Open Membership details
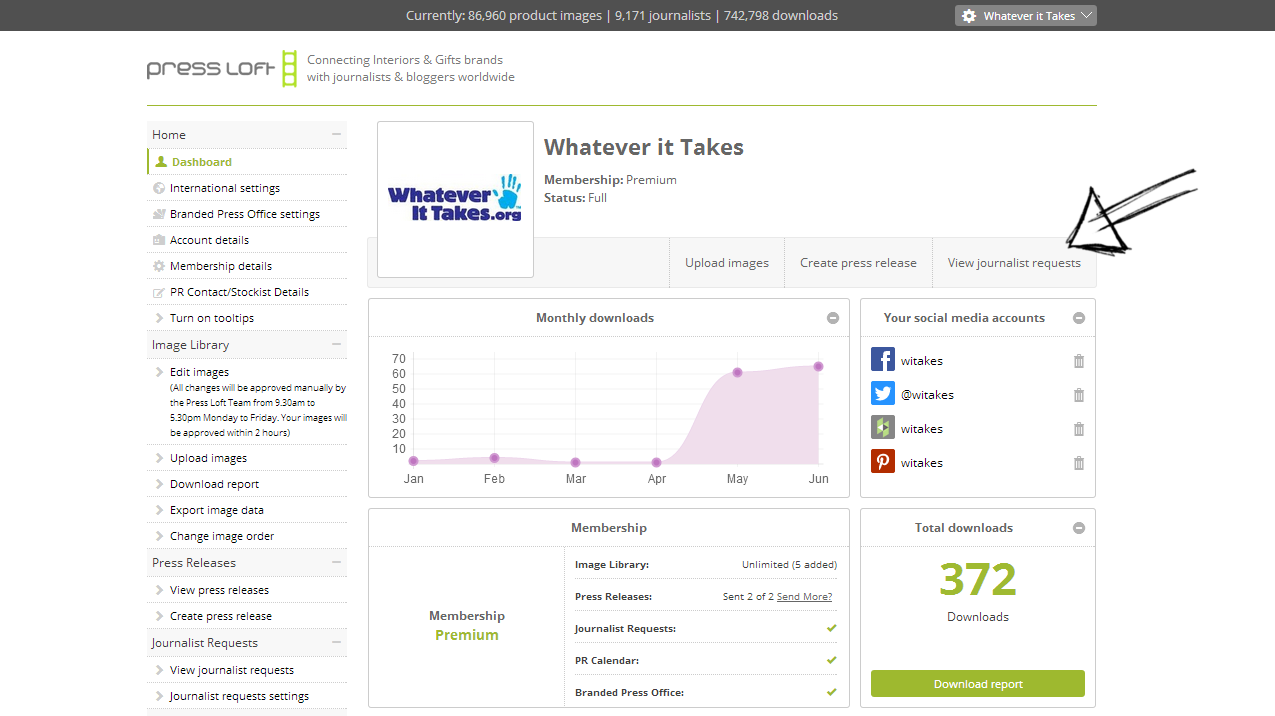The width and height of the screenshot is (1275, 716). 221,266
